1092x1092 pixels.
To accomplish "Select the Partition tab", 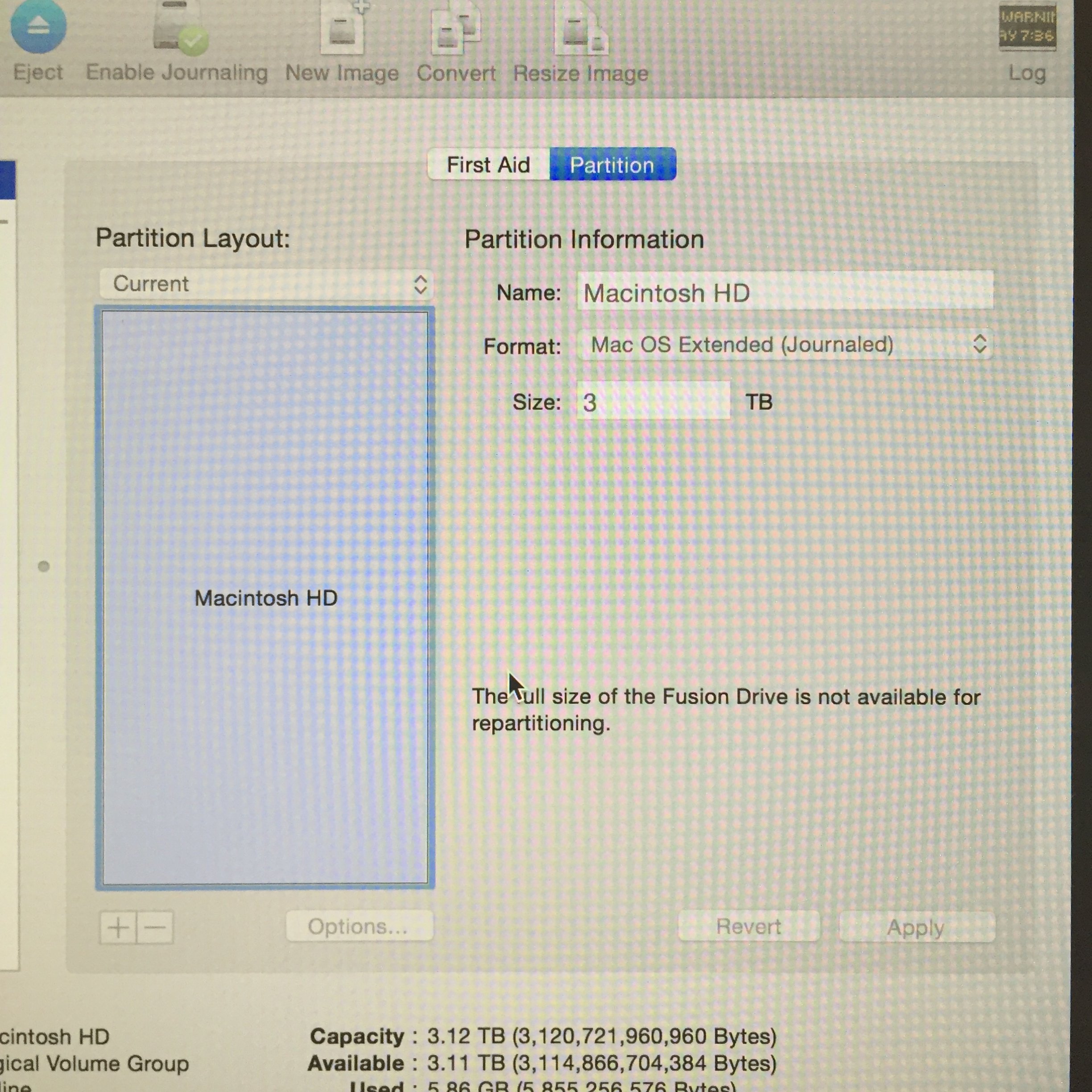I will click(612, 165).
